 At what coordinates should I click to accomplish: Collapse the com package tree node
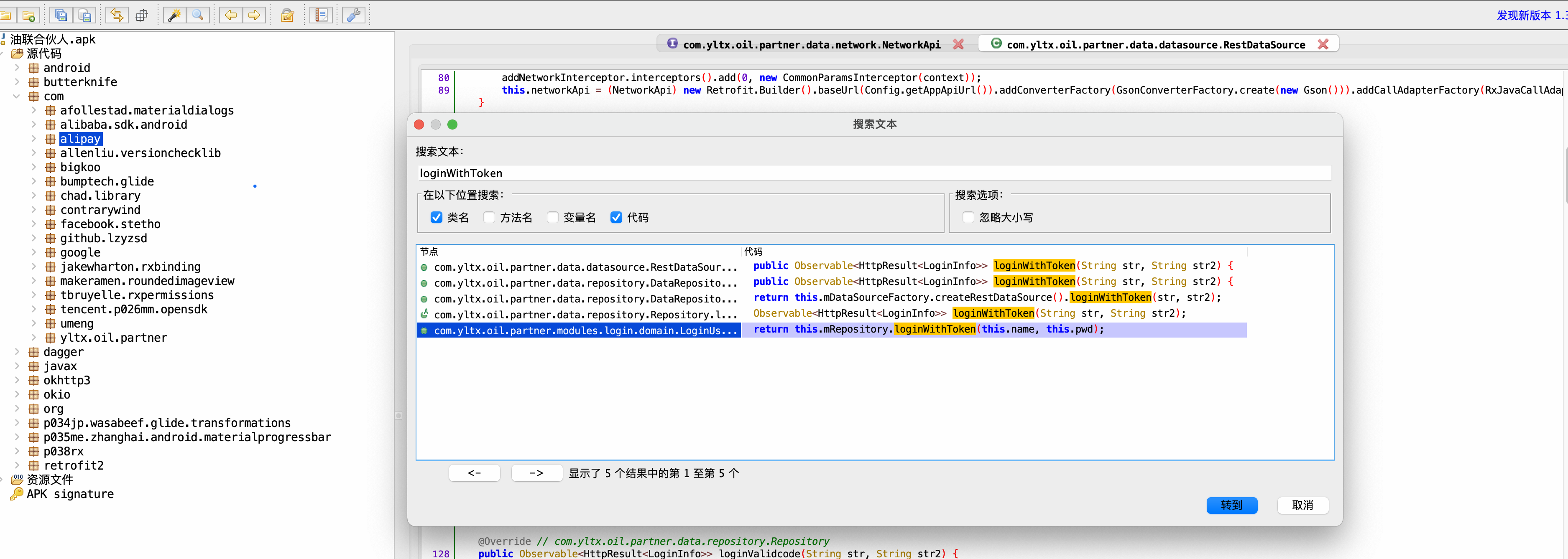point(17,96)
